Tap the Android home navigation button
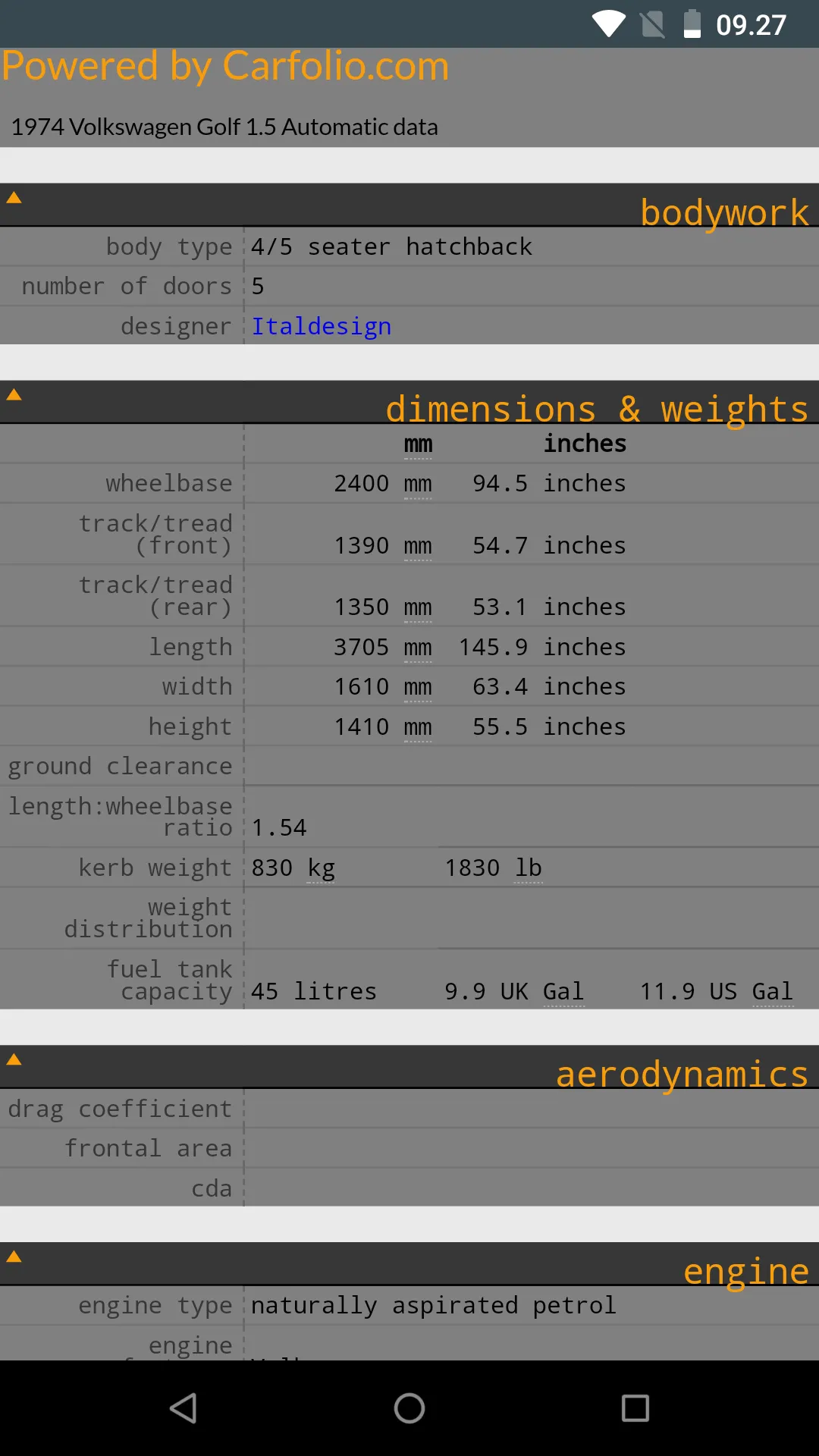The image size is (819, 1456). click(x=409, y=1408)
